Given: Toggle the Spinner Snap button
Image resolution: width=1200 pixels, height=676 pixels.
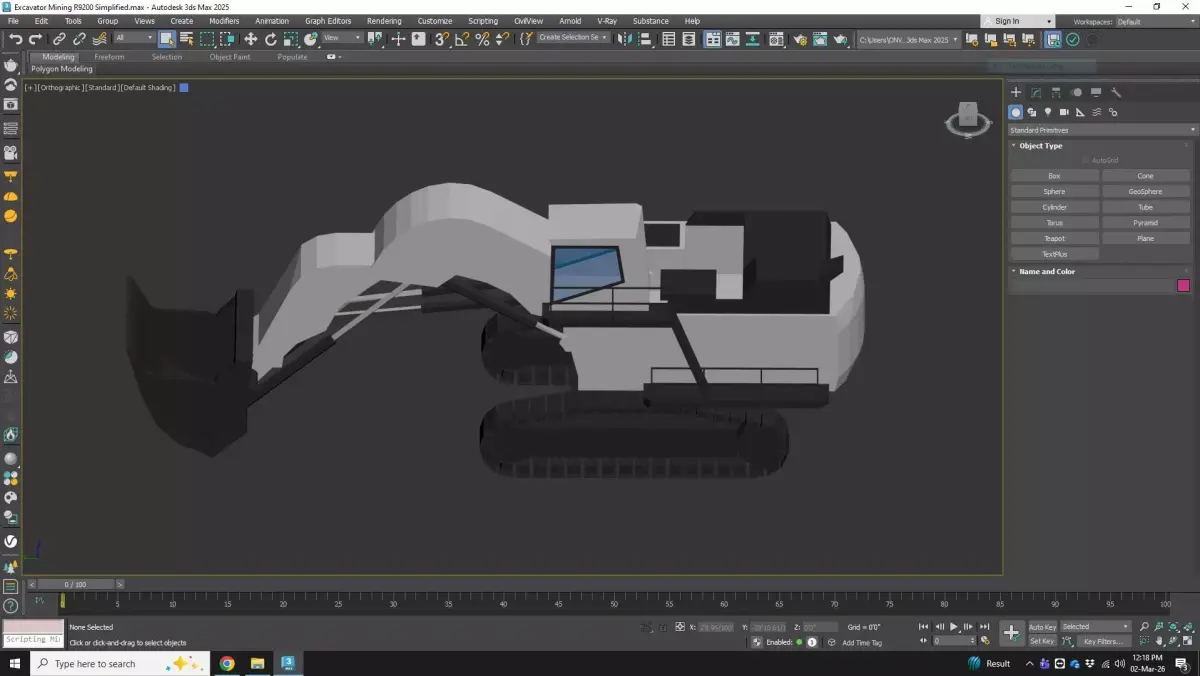Looking at the screenshot, I should [502, 39].
